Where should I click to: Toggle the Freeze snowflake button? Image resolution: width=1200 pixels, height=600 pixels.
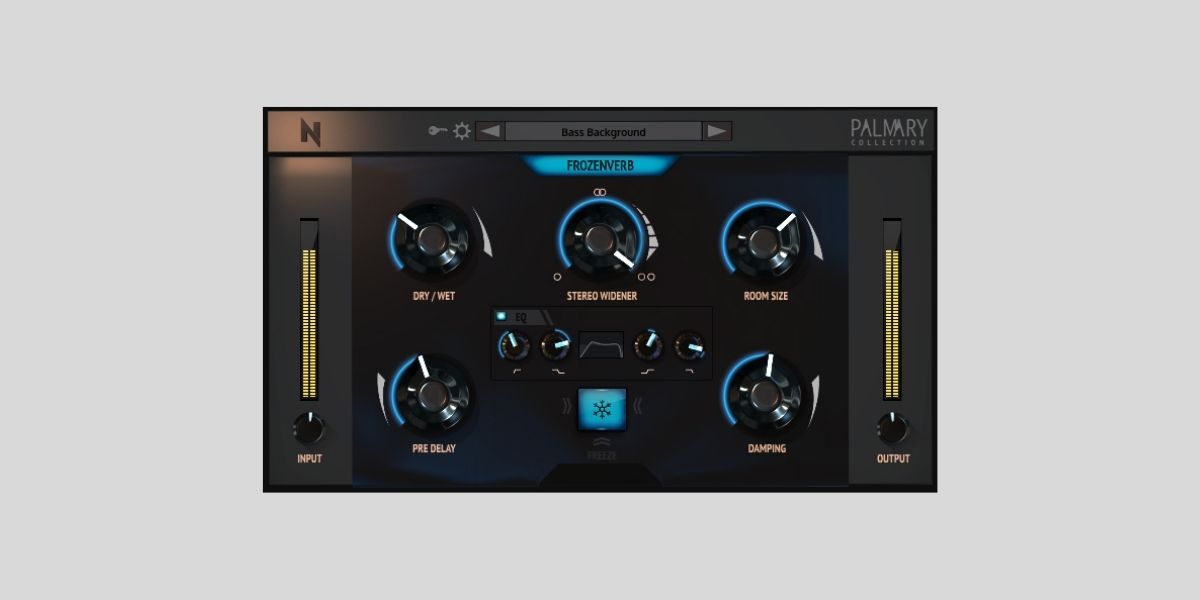click(602, 410)
